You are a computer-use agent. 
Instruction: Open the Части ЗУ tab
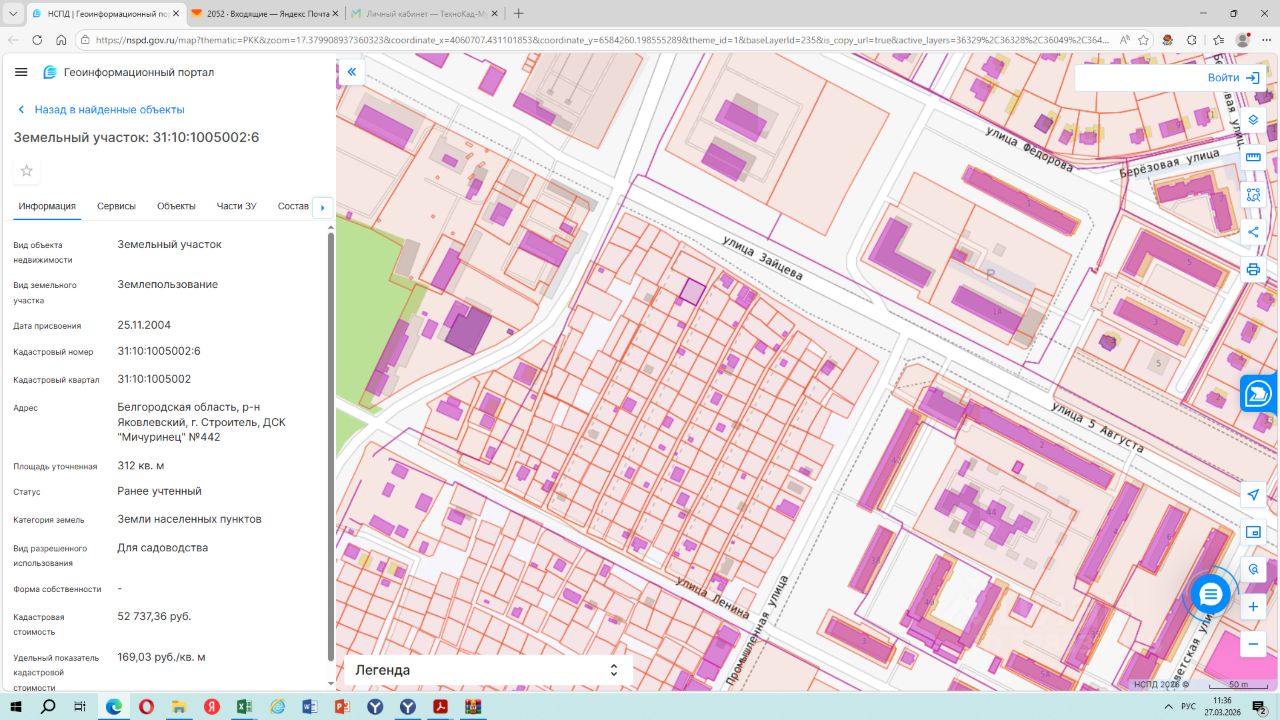click(x=236, y=206)
